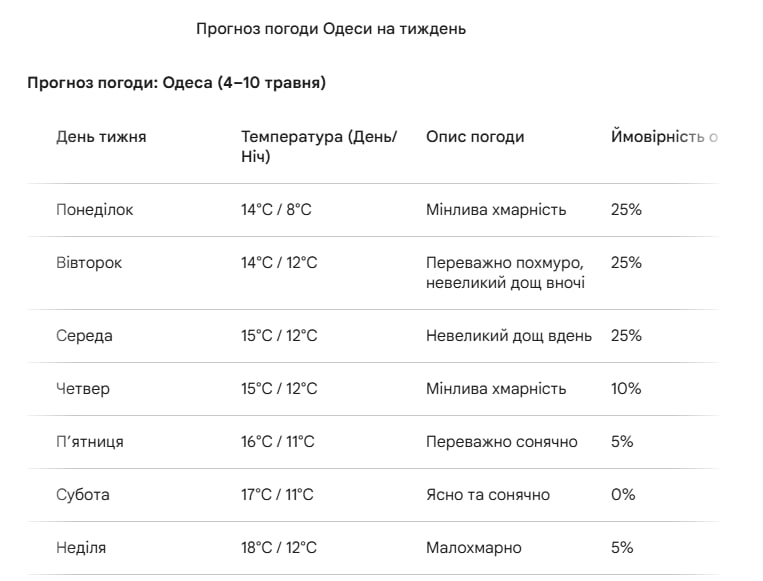763x581 pixels.
Task: Click the 'Середа' day cell
Action: coord(84,336)
